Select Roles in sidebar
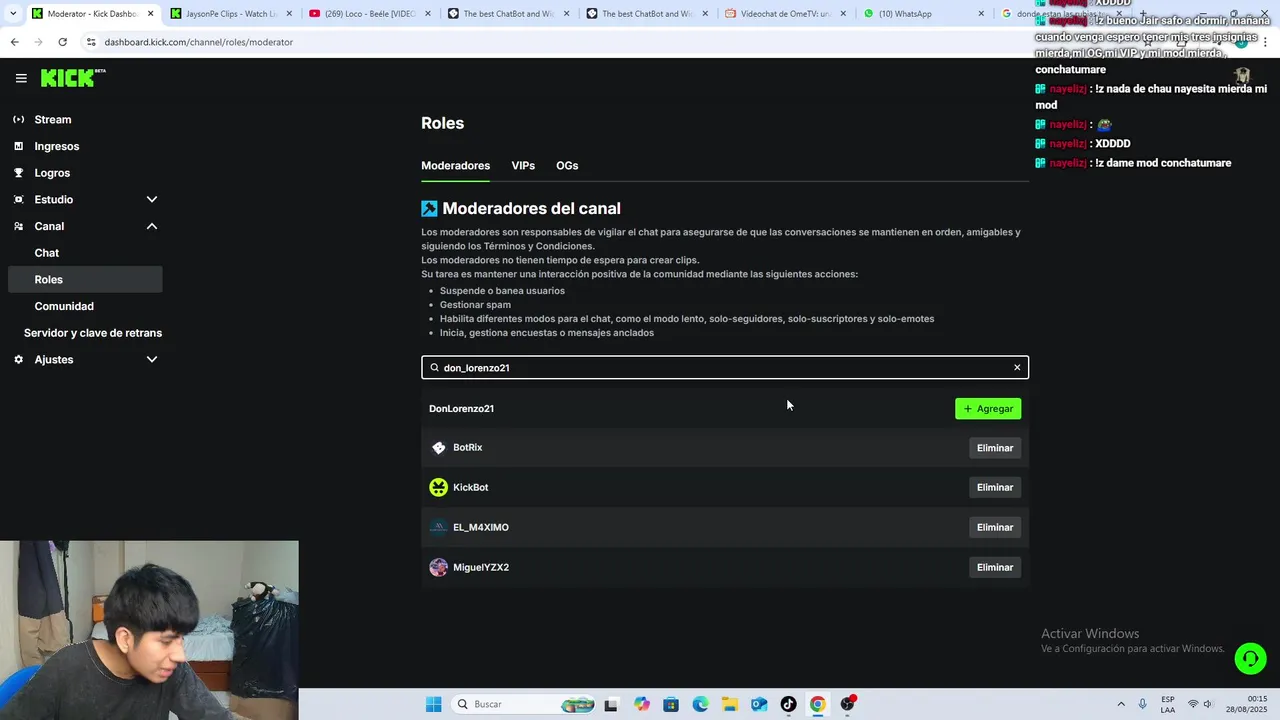The image size is (1280, 720). click(x=85, y=280)
